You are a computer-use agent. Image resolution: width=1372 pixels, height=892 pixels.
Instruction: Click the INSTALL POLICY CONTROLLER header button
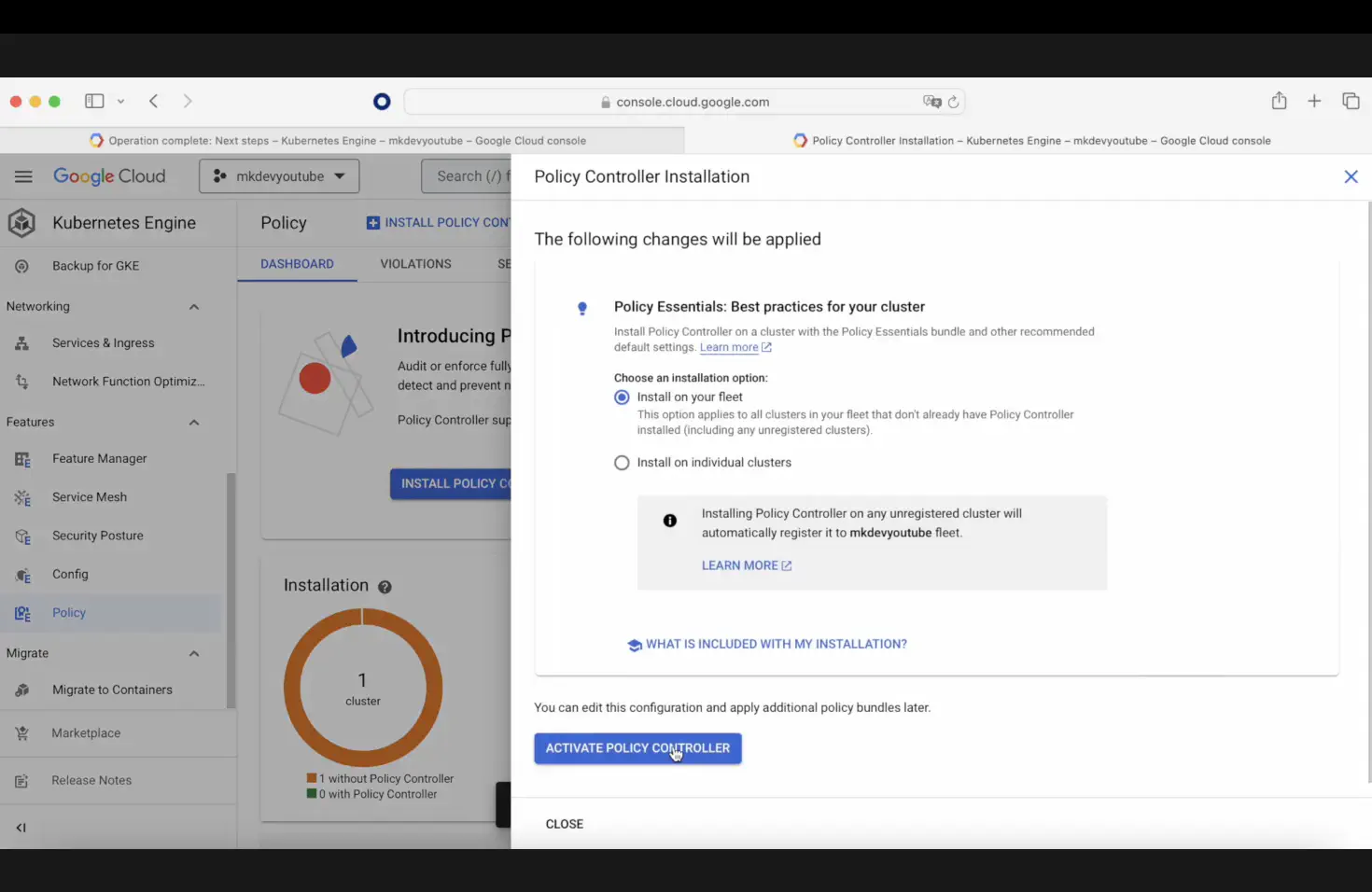pyautogui.click(x=439, y=223)
